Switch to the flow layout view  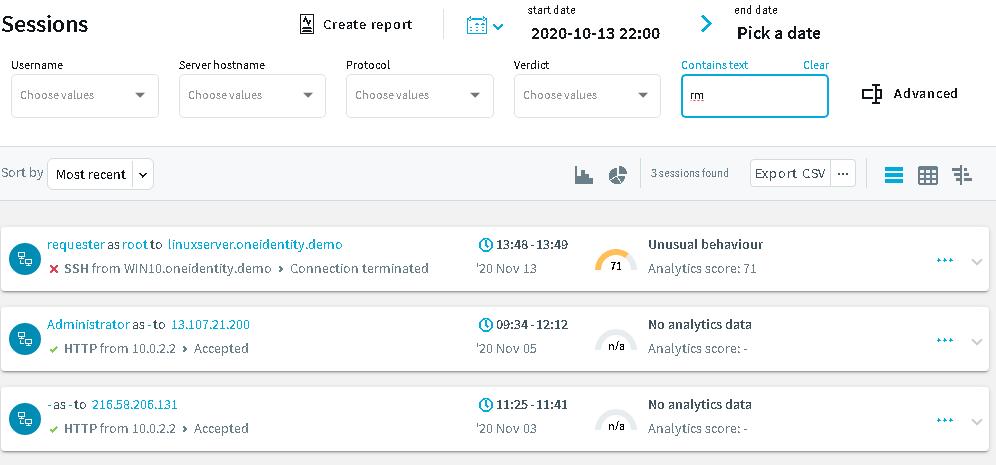[x=962, y=175]
